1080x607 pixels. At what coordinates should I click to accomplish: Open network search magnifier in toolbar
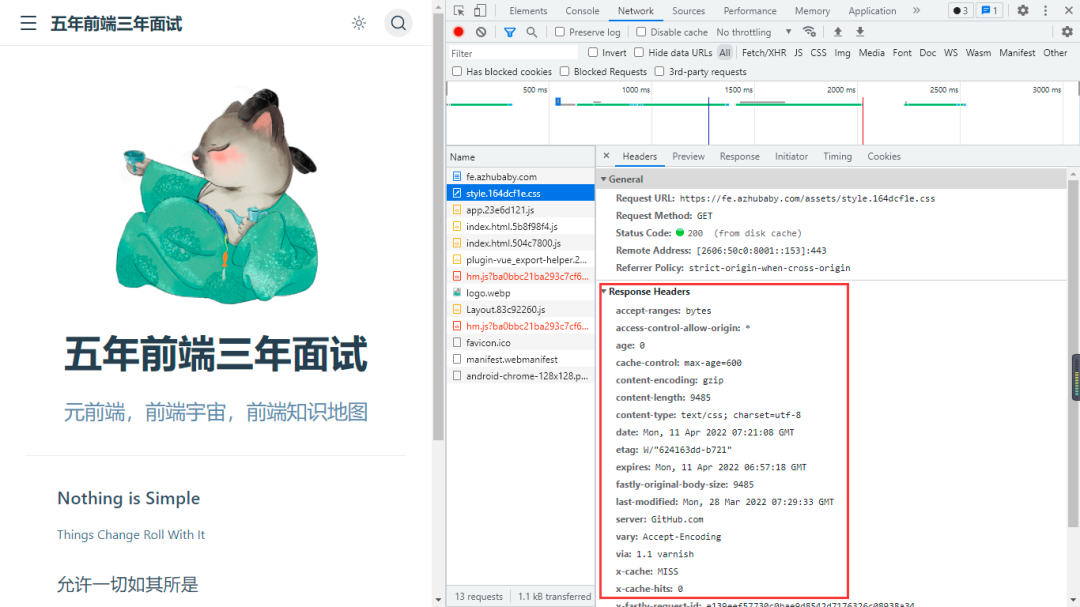pos(532,32)
